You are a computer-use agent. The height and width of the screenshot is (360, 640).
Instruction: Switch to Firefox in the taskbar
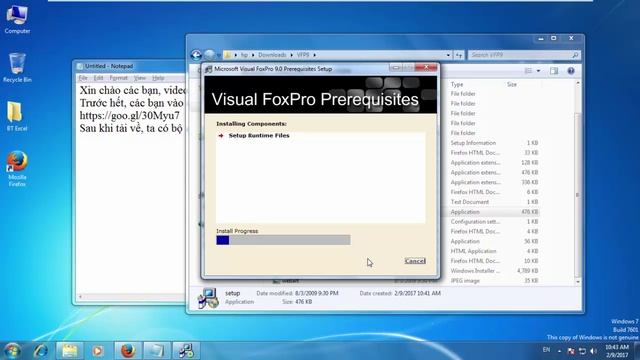point(127,351)
